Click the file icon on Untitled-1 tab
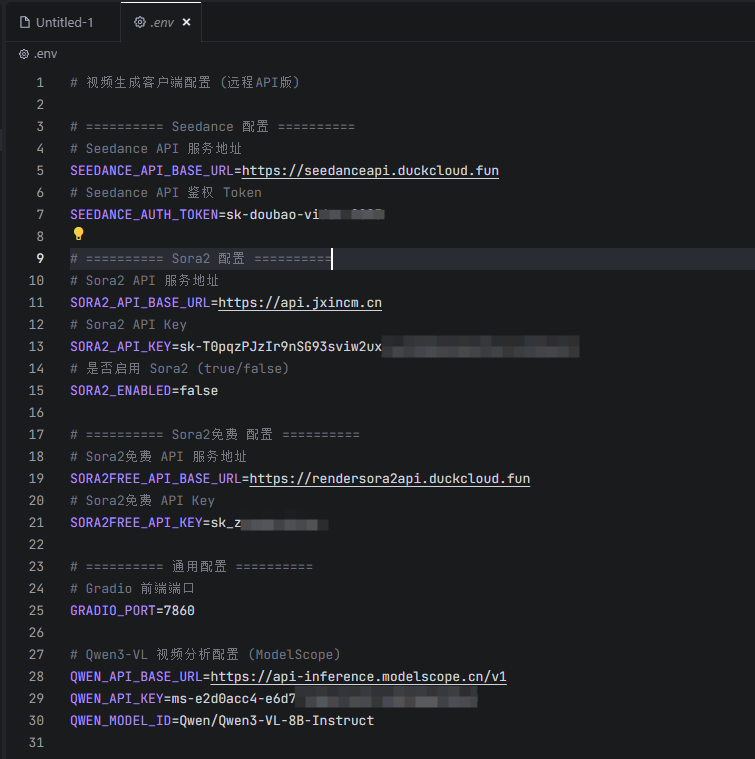The height and width of the screenshot is (759, 755). [25, 22]
